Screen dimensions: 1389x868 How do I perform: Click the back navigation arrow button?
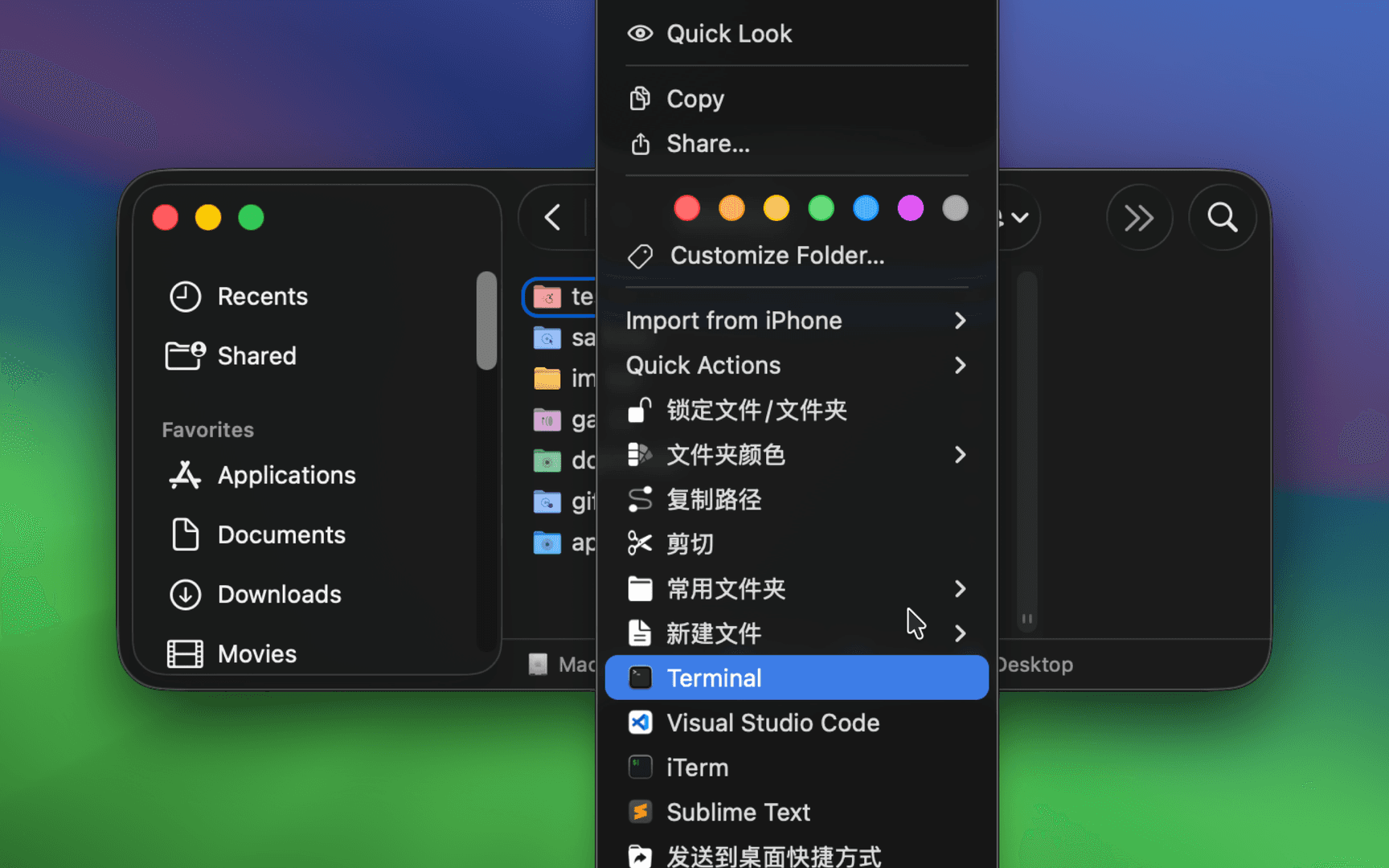(551, 217)
